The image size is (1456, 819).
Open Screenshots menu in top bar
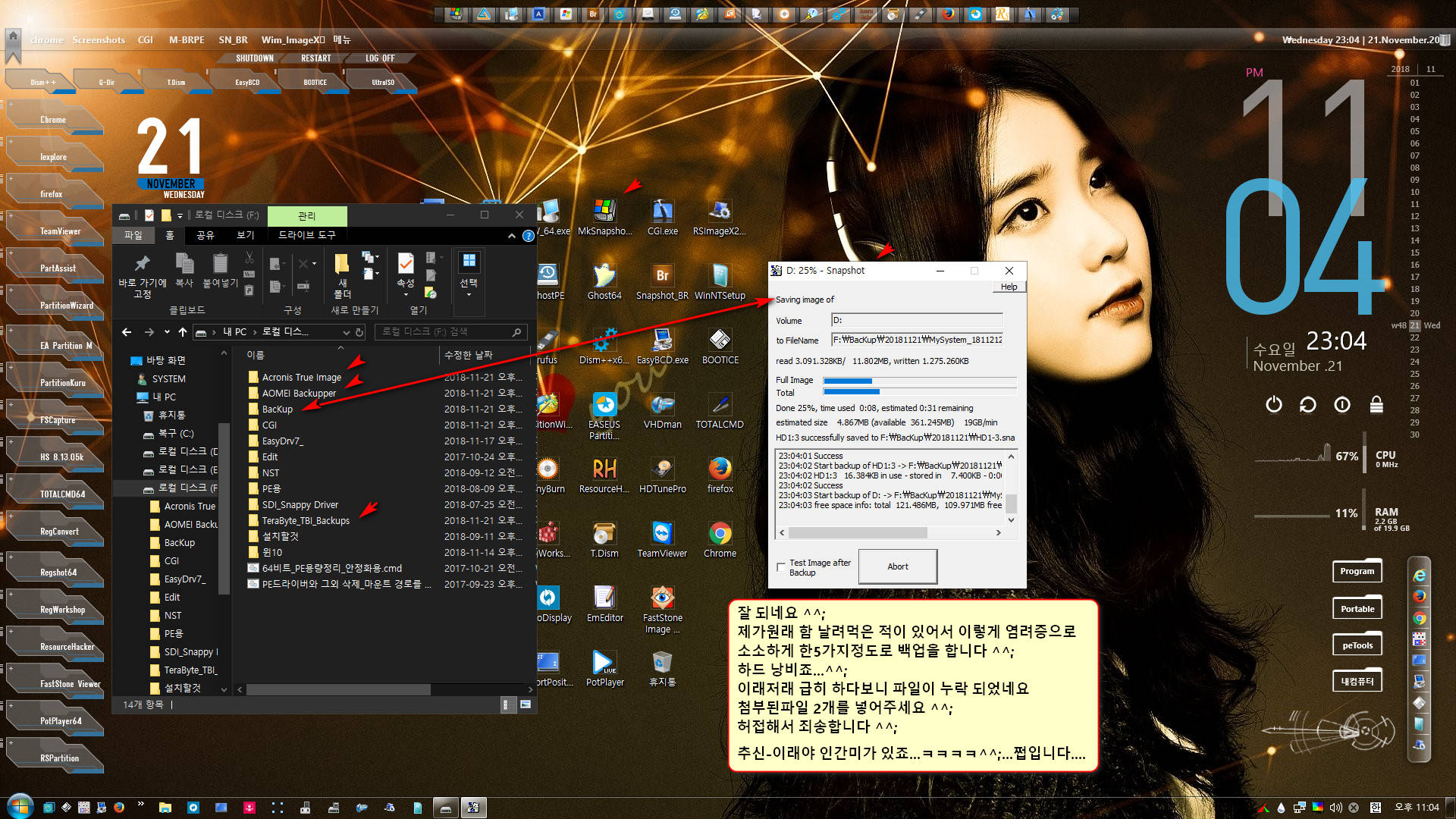click(99, 39)
